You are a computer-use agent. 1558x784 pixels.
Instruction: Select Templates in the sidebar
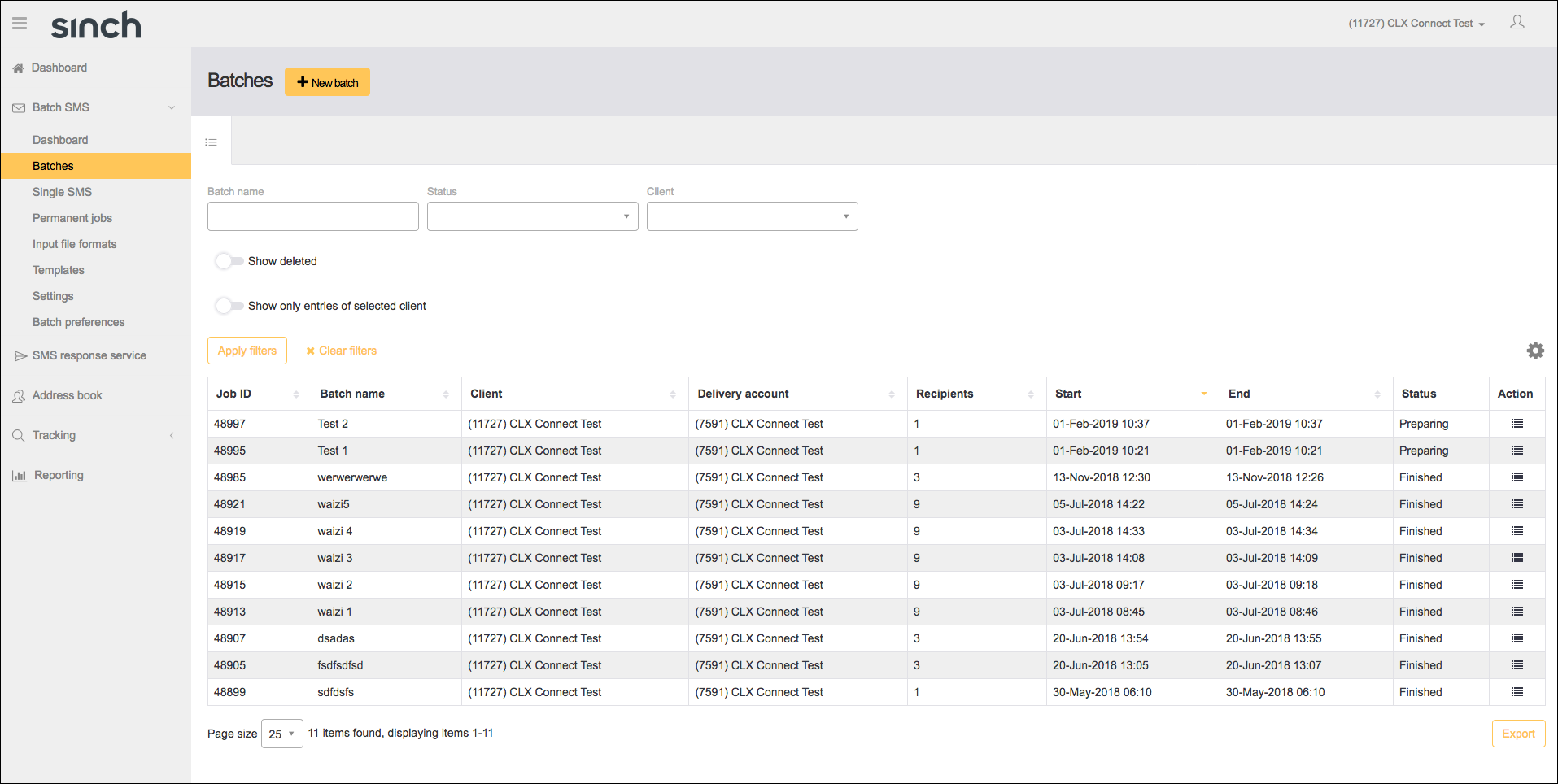click(58, 269)
